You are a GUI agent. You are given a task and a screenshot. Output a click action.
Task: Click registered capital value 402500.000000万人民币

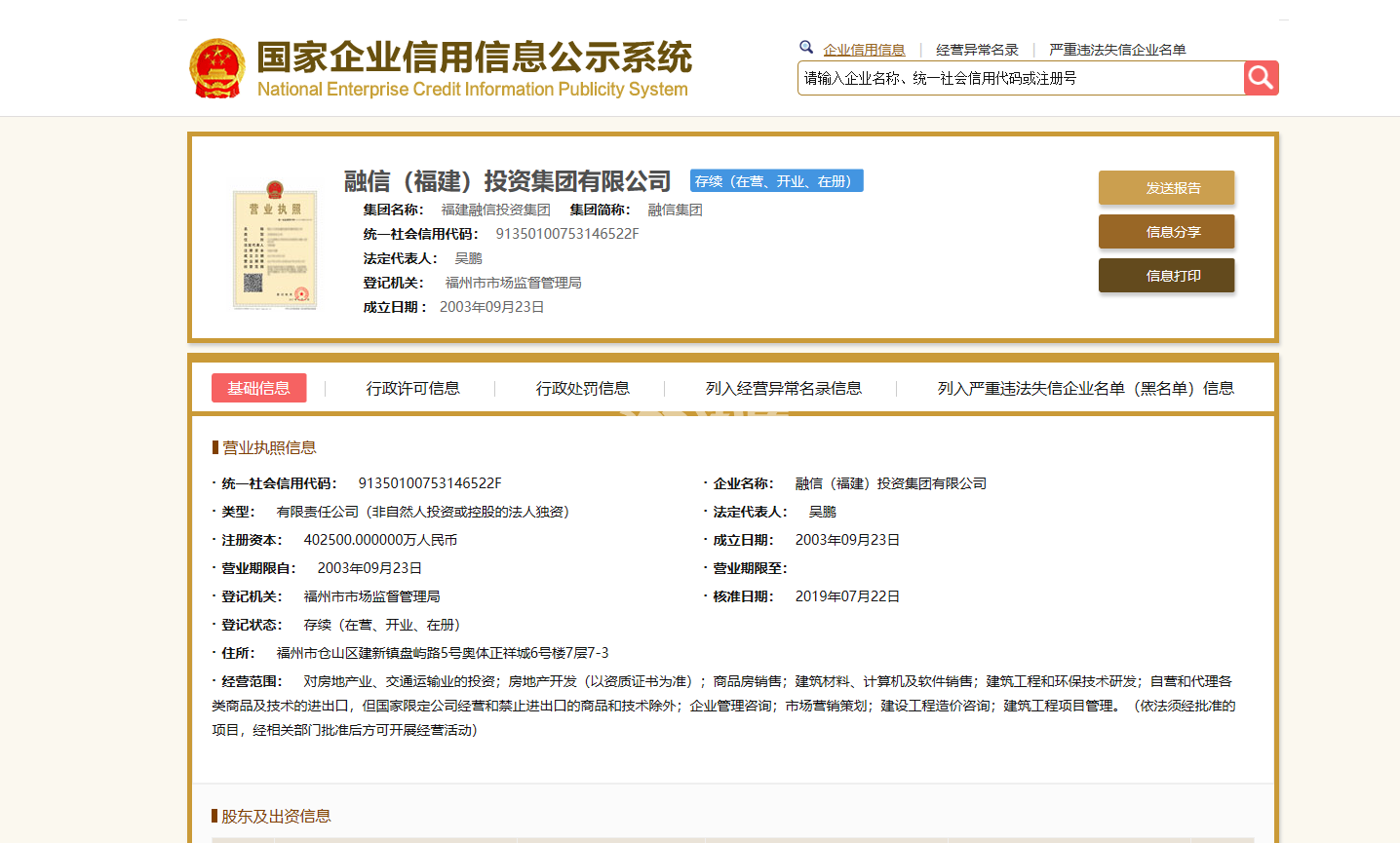380,540
